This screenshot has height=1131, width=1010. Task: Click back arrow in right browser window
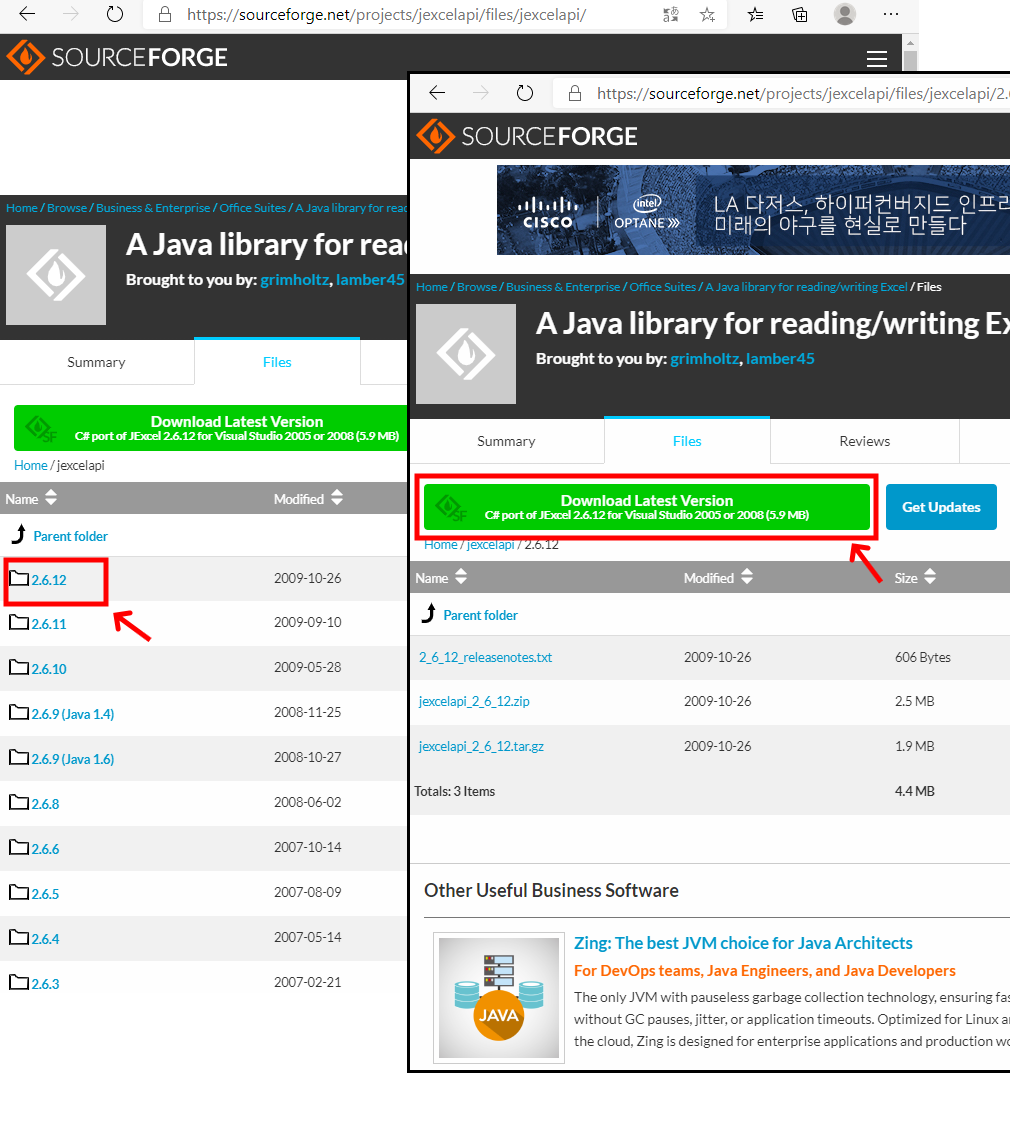(437, 92)
